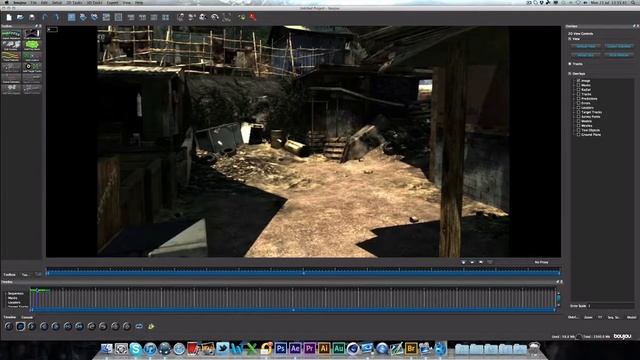This screenshot has width=640, height=360.
Task: Click the leftmost playback control button
Action: coord(9,326)
